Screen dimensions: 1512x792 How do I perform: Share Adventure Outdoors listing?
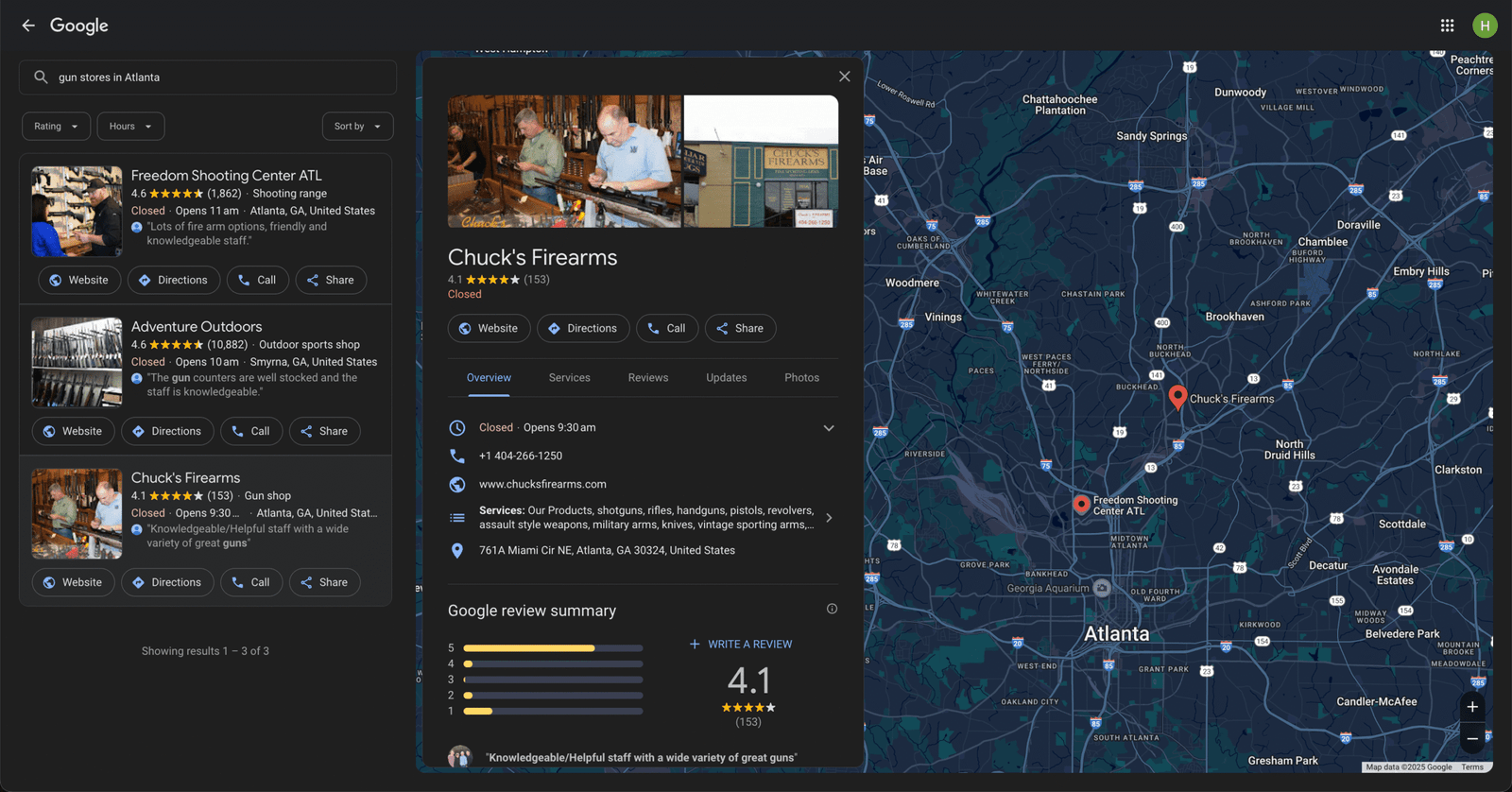click(x=324, y=431)
